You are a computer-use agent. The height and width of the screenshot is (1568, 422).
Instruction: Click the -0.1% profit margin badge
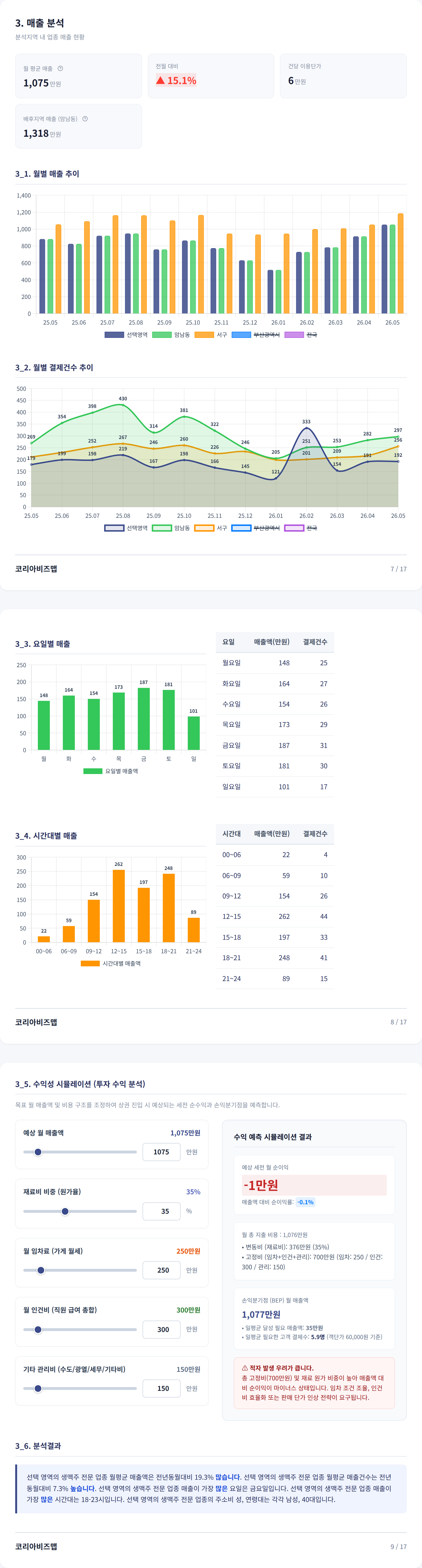pos(306,1202)
